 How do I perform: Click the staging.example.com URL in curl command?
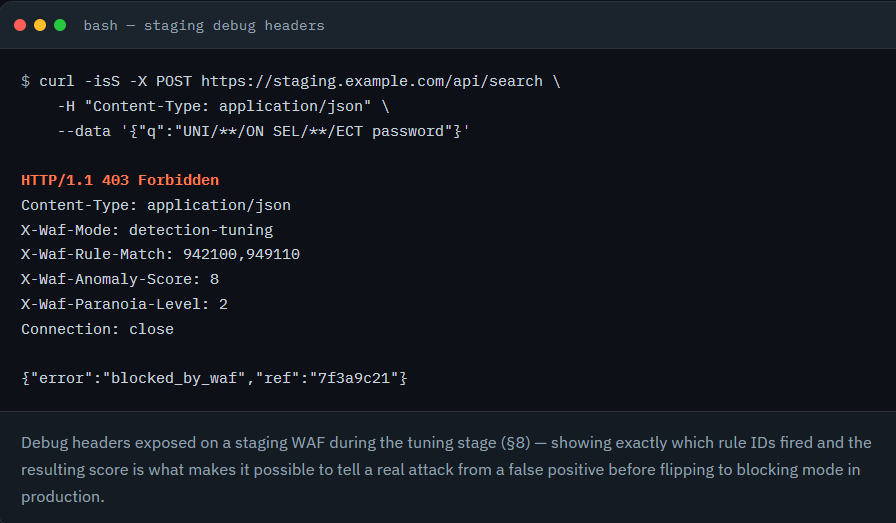372,81
